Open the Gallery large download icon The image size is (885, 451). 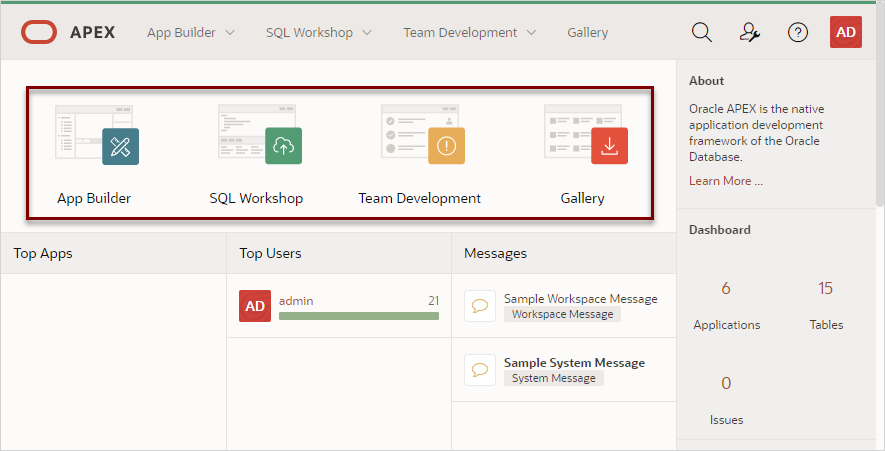point(586,134)
